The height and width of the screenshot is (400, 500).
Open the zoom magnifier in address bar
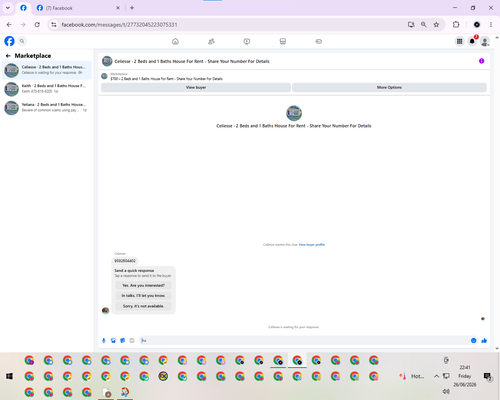pyautogui.click(x=424, y=25)
